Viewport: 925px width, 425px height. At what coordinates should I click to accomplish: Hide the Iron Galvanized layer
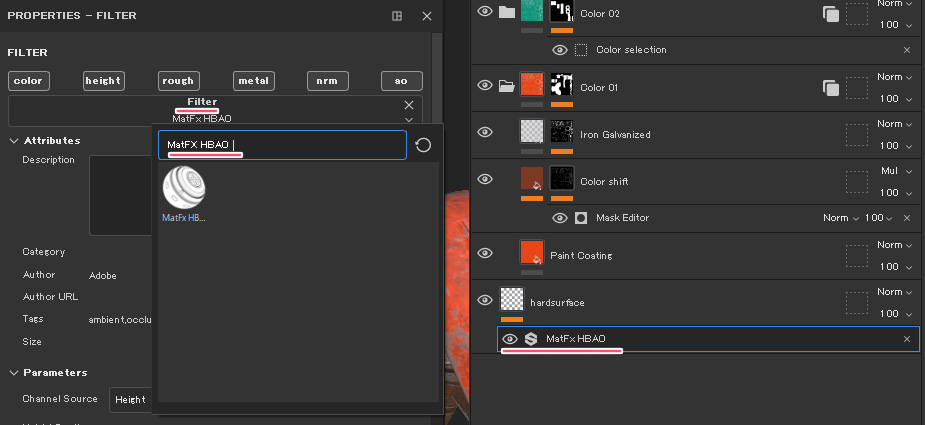pos(485,133)
